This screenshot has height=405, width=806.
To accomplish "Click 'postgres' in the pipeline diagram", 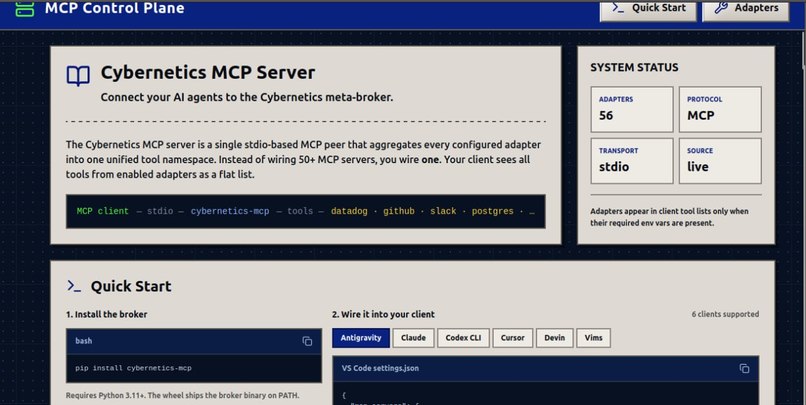I will pos(492,211).
